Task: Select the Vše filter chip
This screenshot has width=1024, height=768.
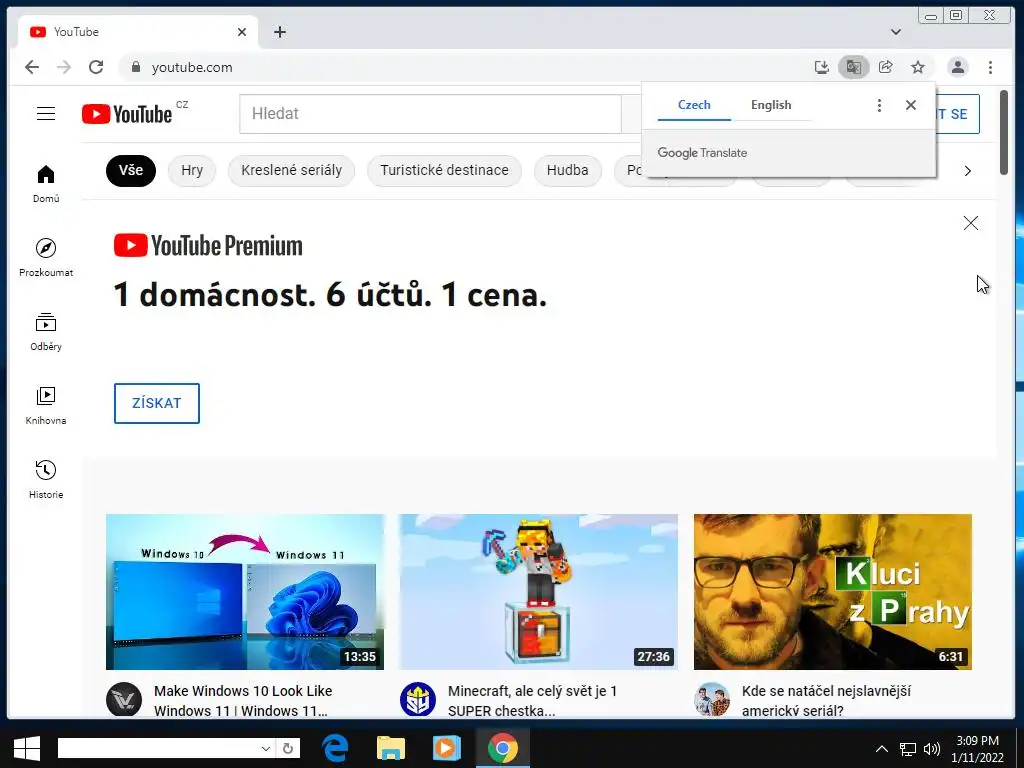Action: point(131,170)
